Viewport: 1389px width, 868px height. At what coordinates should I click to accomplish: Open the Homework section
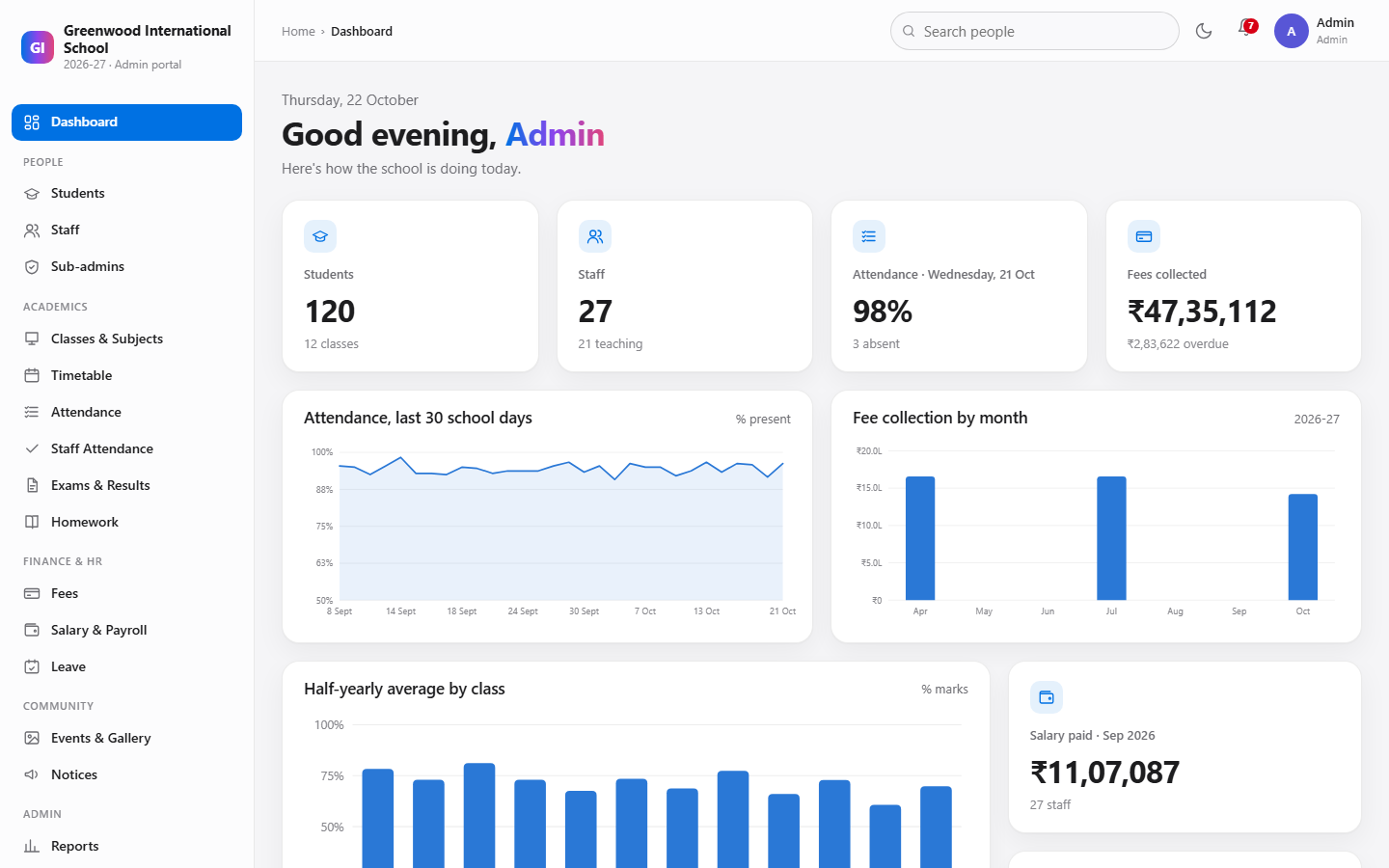point(126,523)
